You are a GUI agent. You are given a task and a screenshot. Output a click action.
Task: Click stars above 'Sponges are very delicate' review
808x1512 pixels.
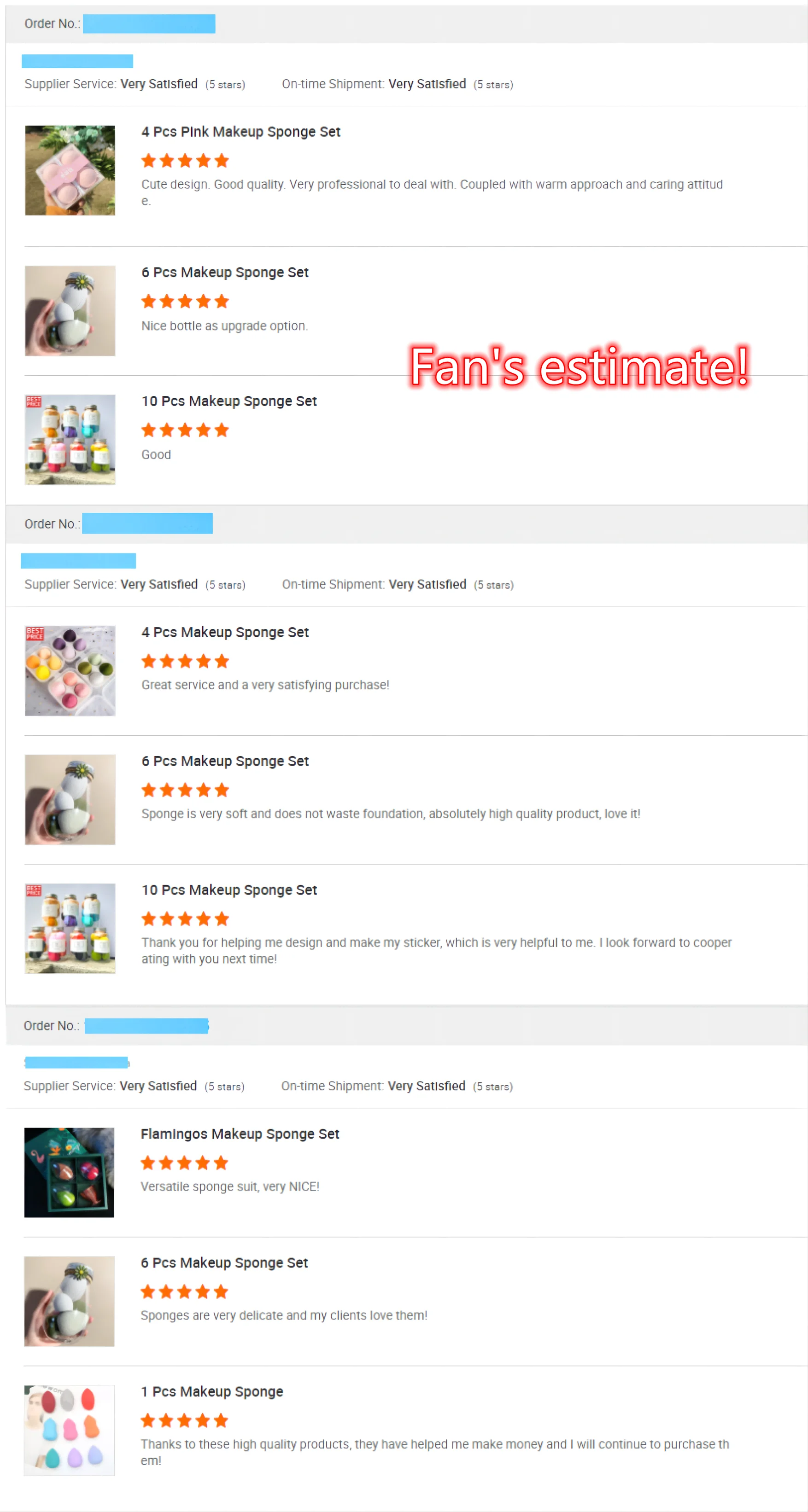[184, 1291]
